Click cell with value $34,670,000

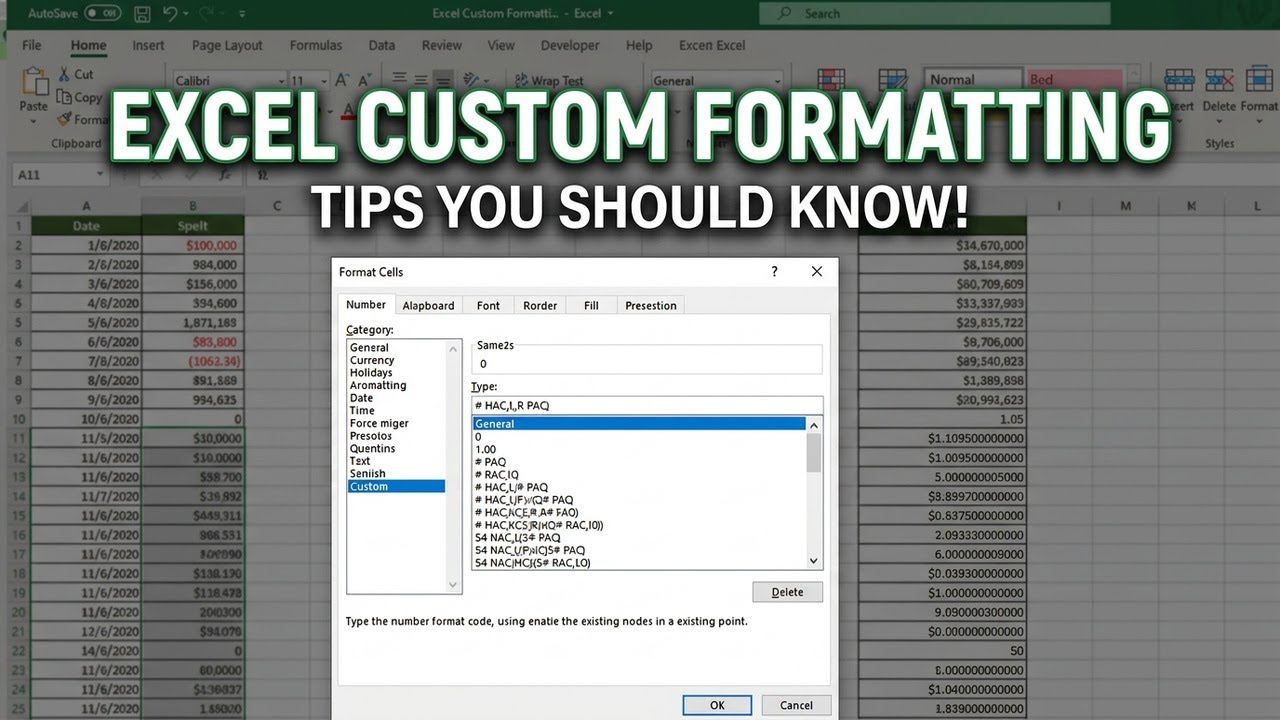[x=942, y=245]
